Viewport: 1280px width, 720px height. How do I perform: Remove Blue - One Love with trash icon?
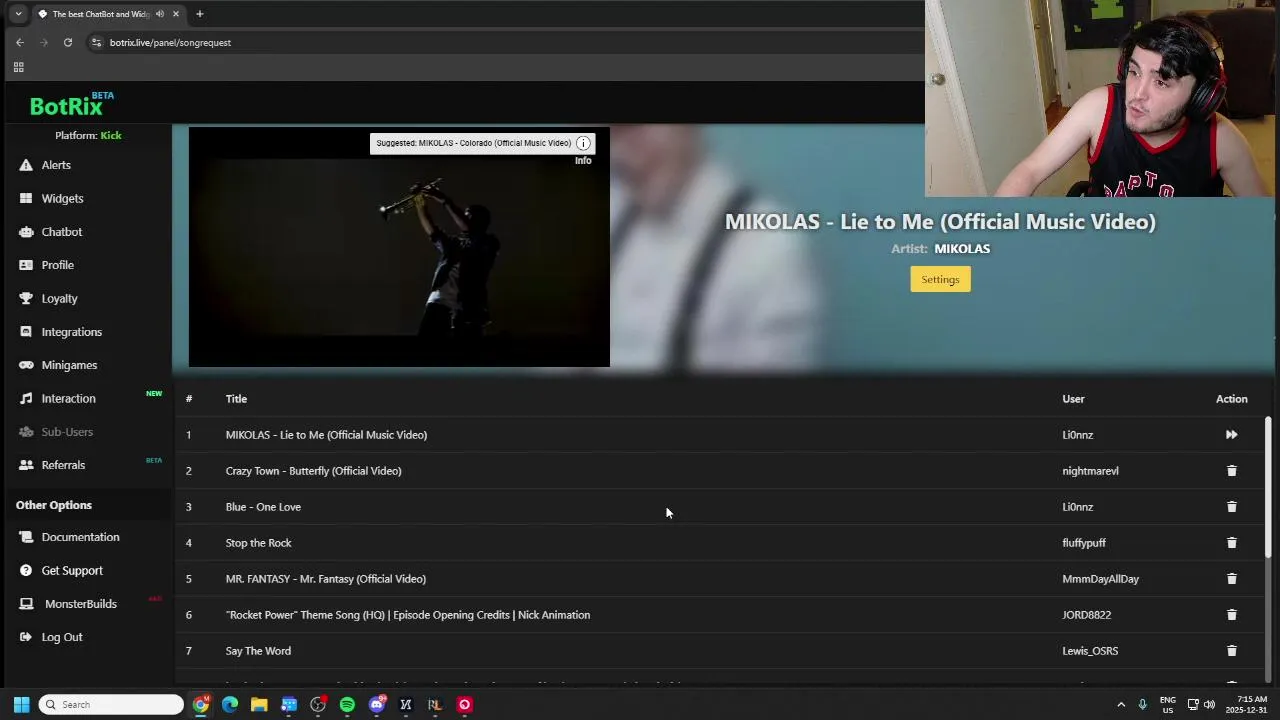(x=1231, y=507)
